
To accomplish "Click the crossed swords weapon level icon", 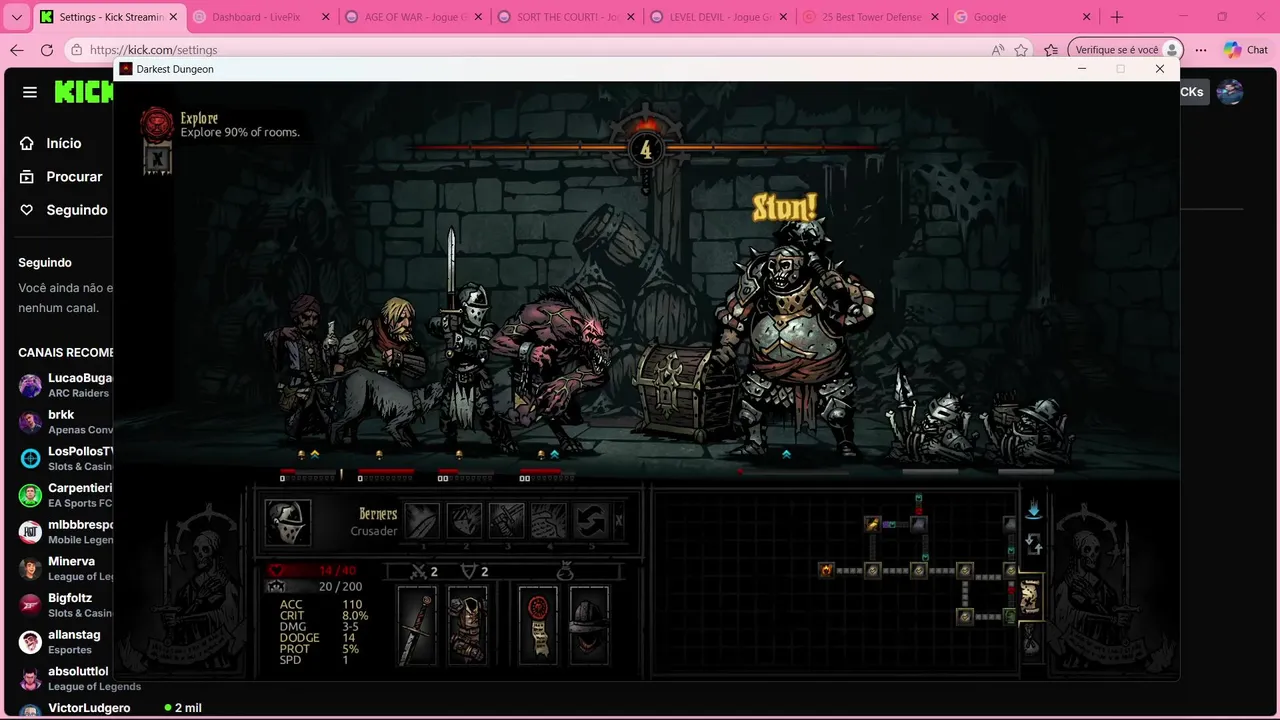I will [x=420, y=571].
